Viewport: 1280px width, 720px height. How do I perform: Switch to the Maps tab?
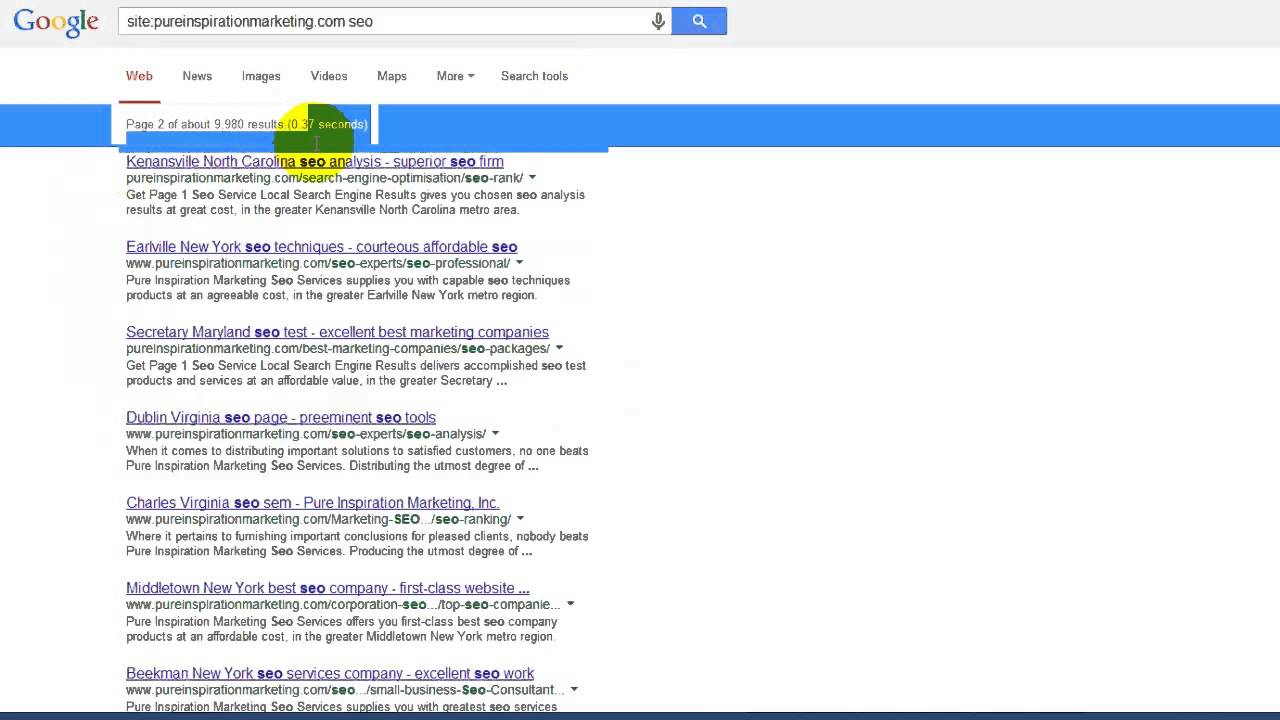[x=392, y=76]
